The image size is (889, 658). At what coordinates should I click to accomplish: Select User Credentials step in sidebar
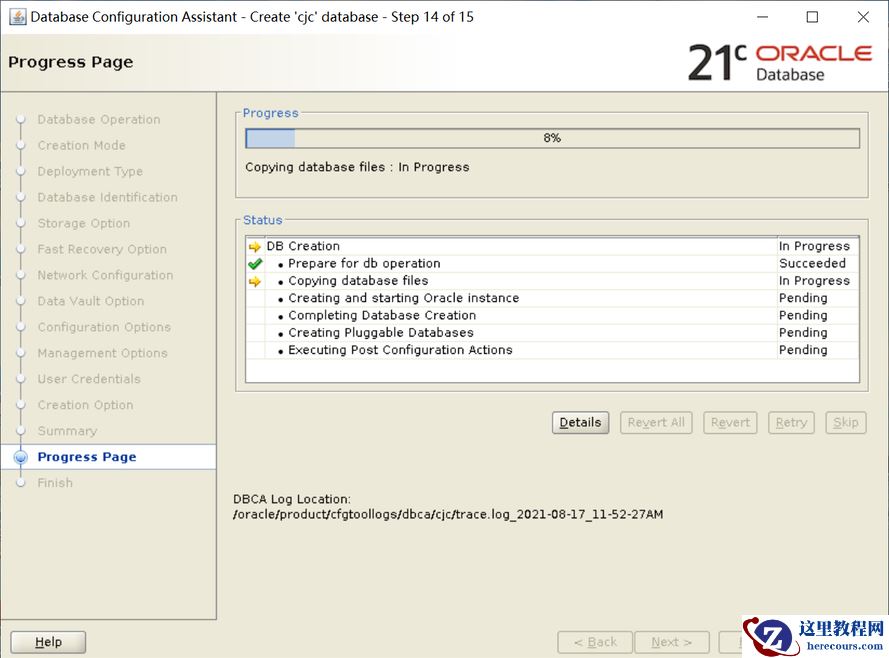89,379
